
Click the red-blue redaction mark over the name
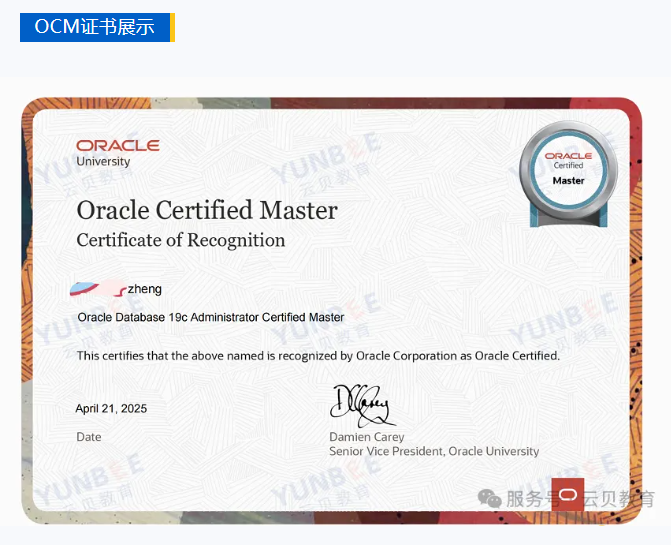98,289
